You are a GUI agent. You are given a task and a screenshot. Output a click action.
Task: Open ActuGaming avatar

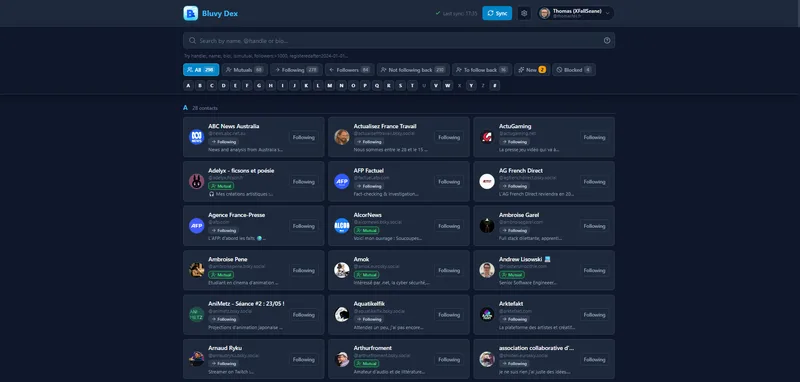pyautogui.click(x=487, y=137)
